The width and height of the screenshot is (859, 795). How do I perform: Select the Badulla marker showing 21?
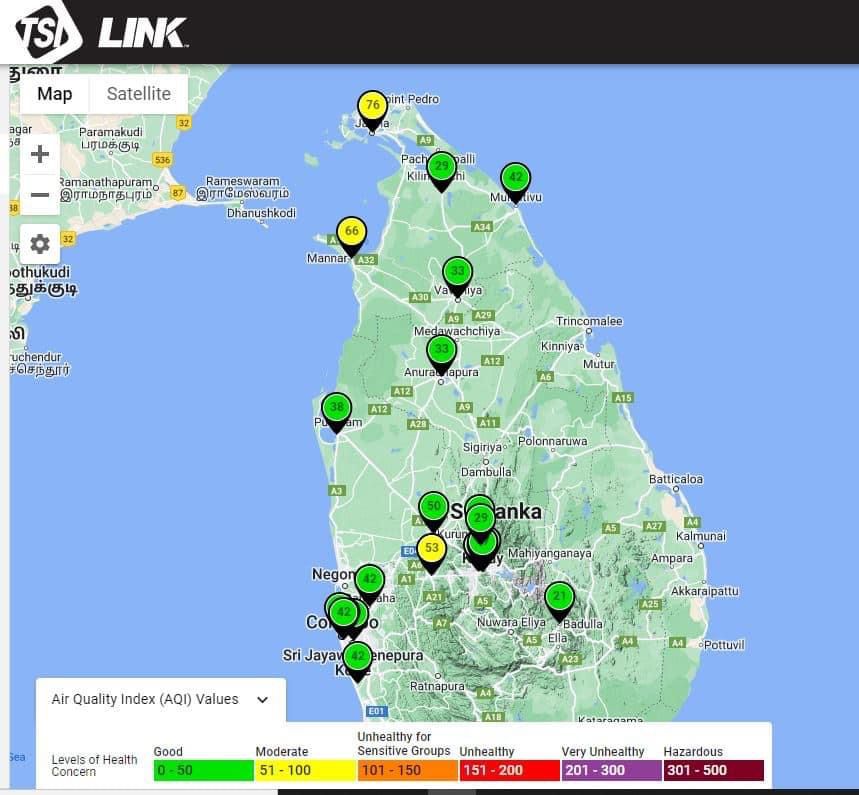559,596
